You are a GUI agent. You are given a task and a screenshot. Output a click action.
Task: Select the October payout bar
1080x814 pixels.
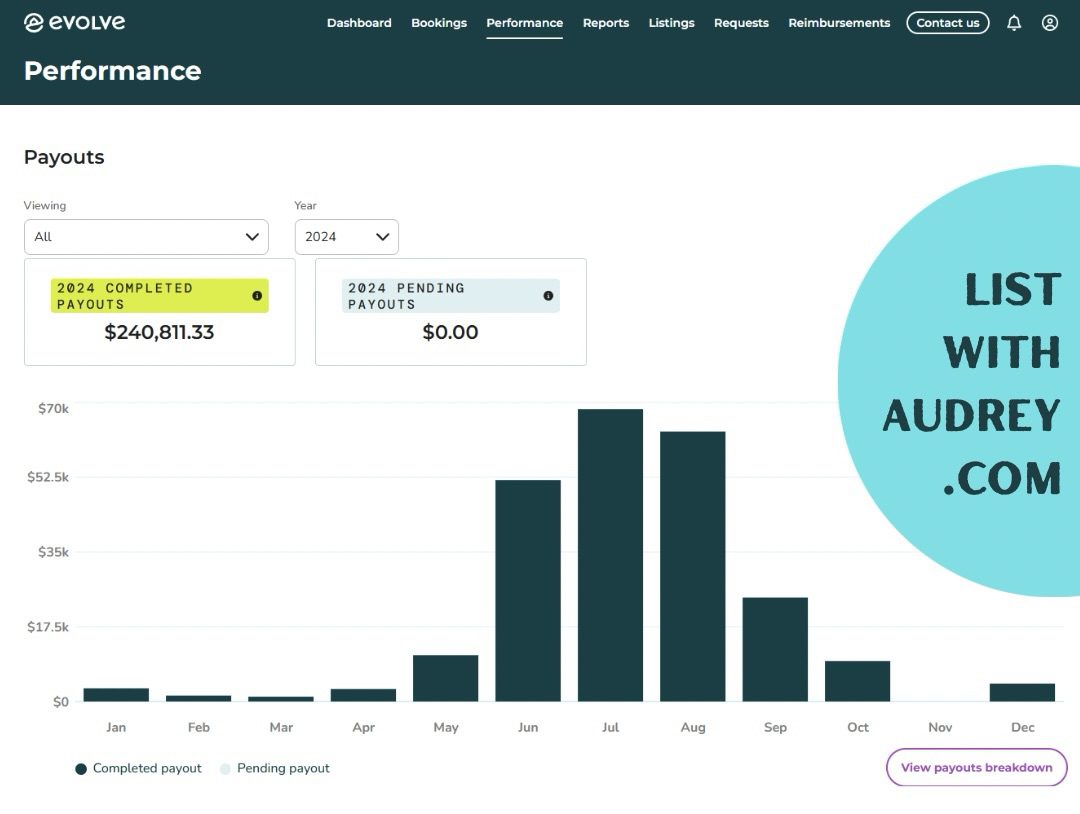click(858, 681)
